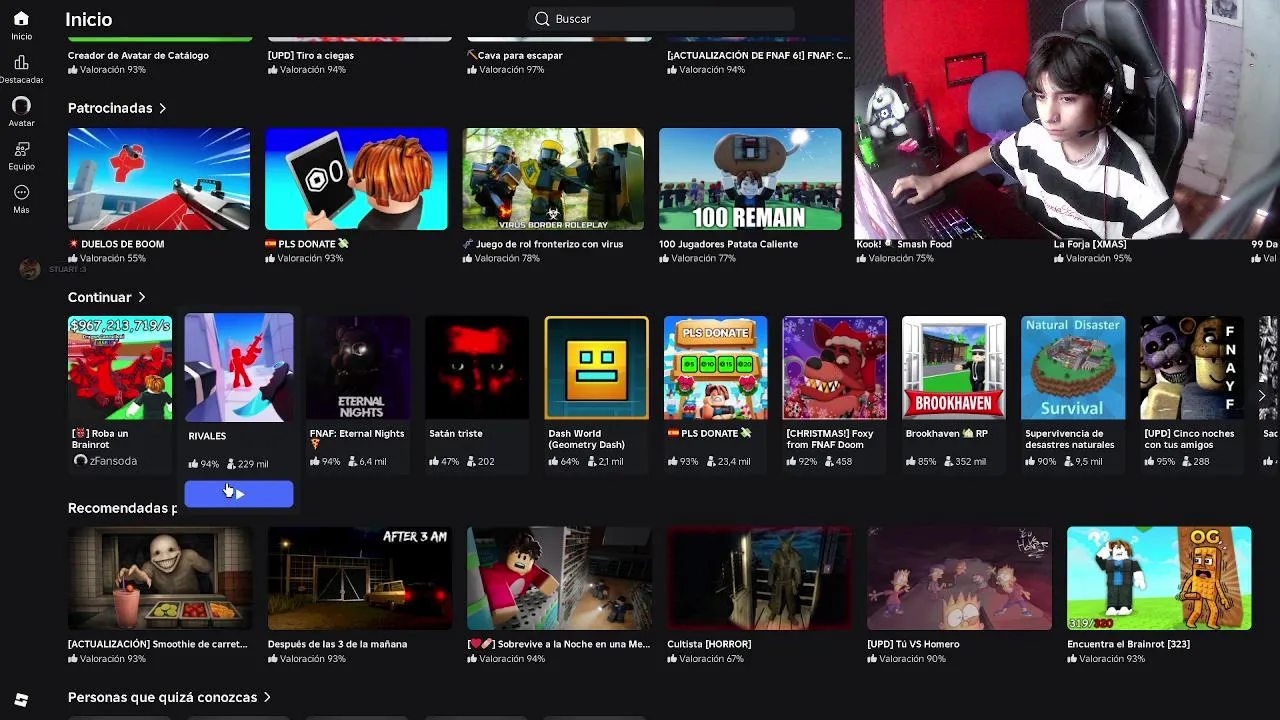The height and width of the screenshot is (720, 1280).
Task: Open Juego de rol fronterizo con virus
Action: pyautogui.click(x=553, y=179)
